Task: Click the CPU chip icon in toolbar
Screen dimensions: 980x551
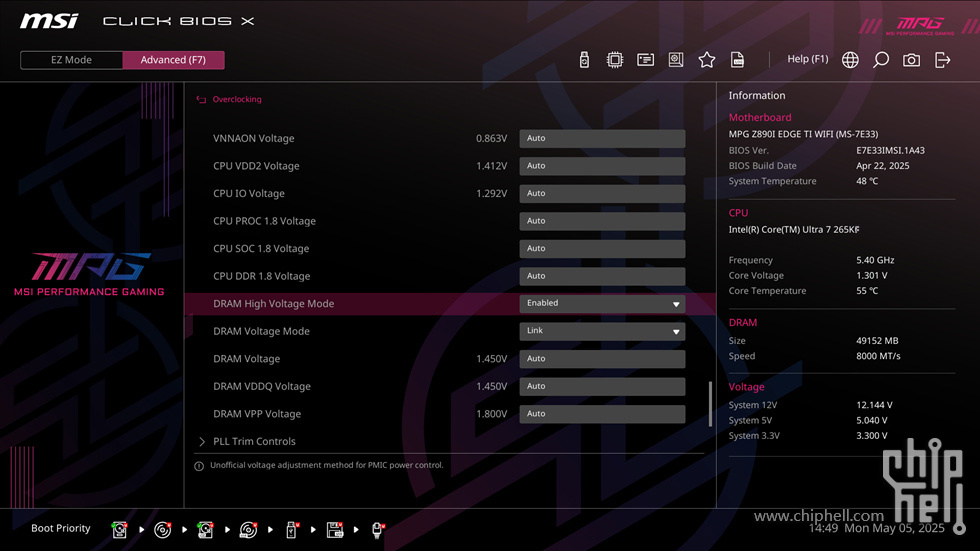Action: click(614, 59)
